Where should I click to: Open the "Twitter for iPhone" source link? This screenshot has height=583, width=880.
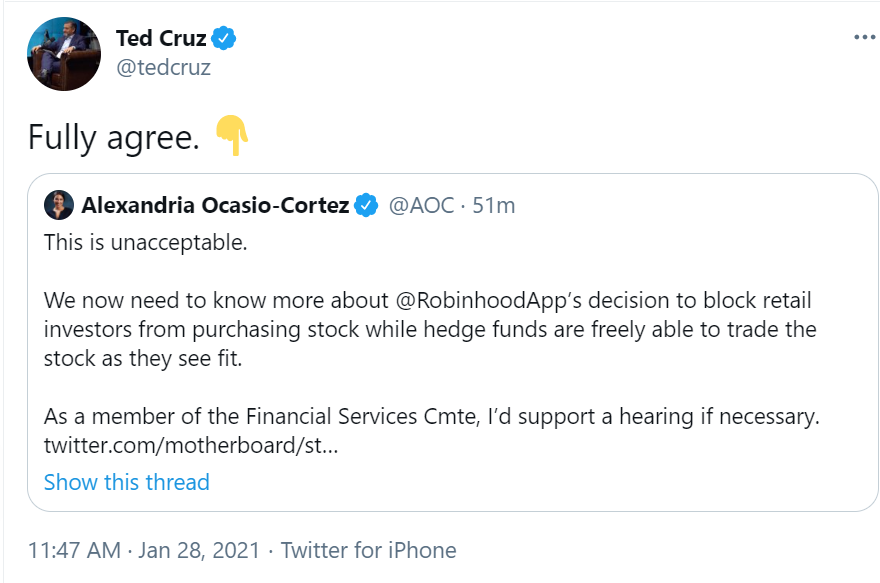point(368,550)
